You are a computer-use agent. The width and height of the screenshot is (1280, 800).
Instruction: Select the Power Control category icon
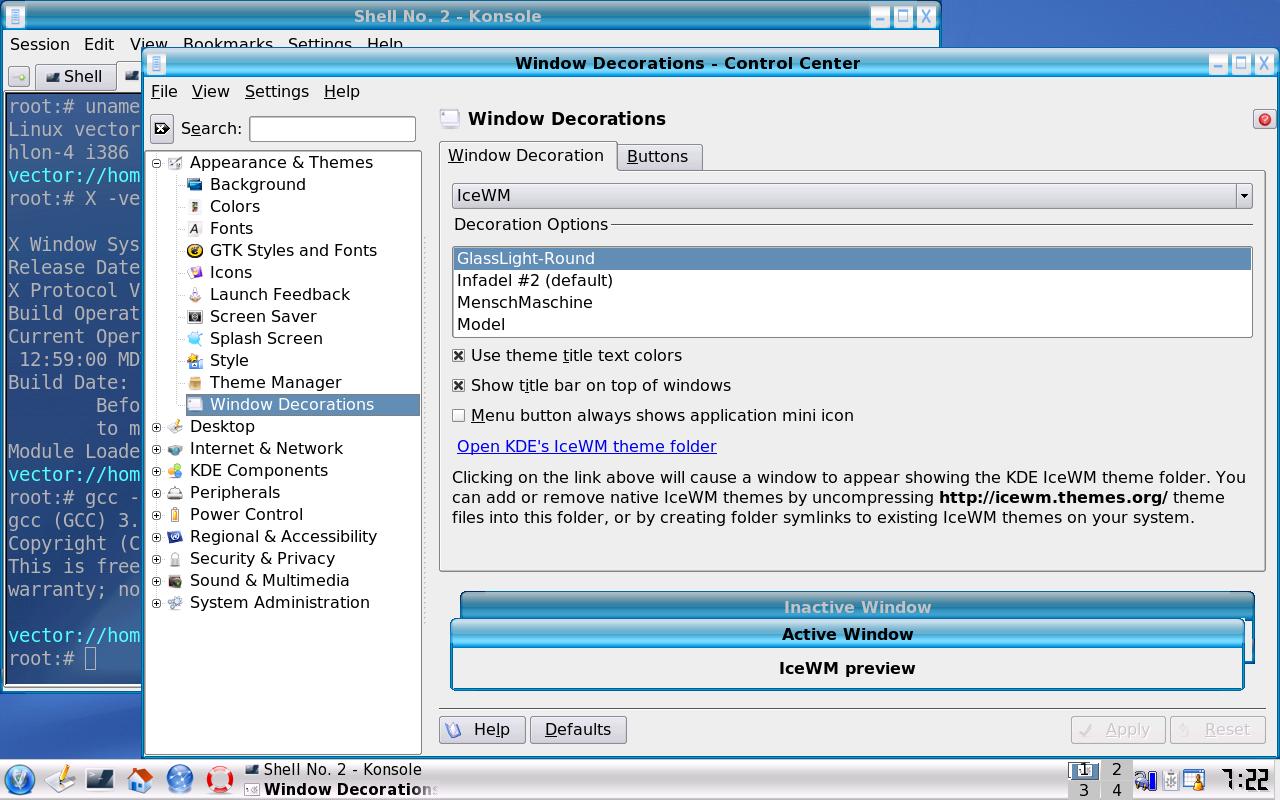point(175,514)
